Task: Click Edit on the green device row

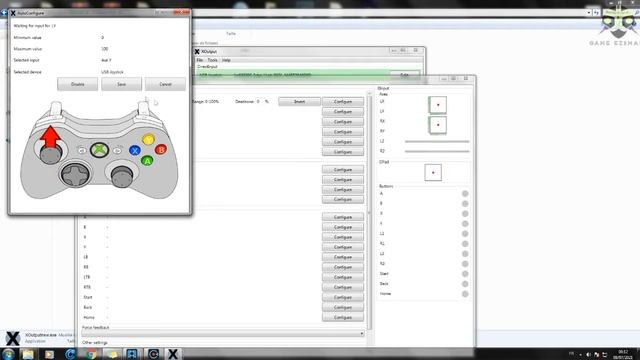Action: coord(404,75)
